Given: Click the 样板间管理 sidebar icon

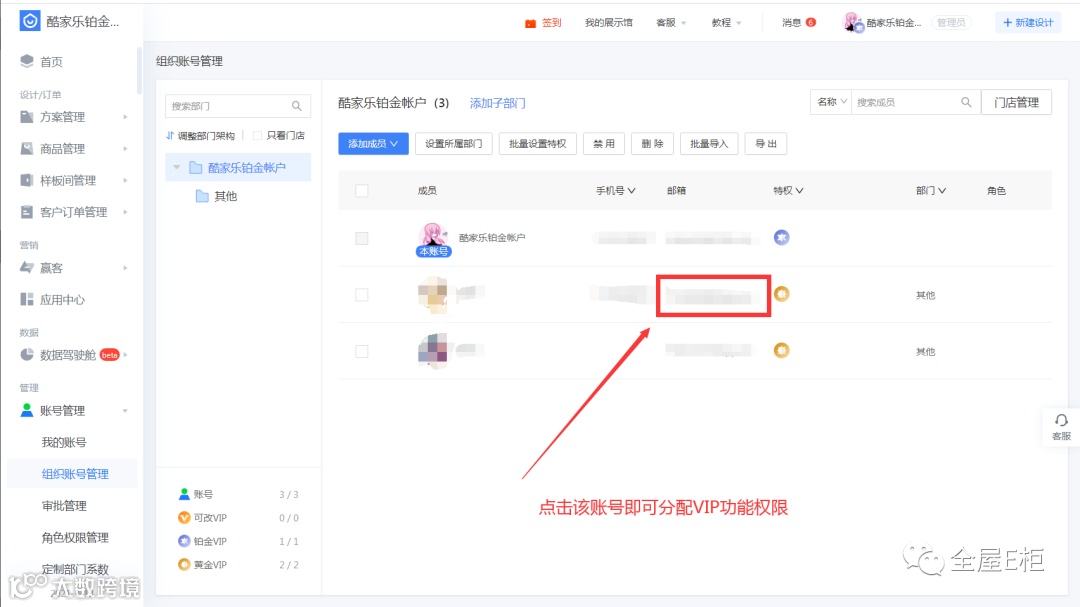Looking at the screenshot, I should pos(27,180).
